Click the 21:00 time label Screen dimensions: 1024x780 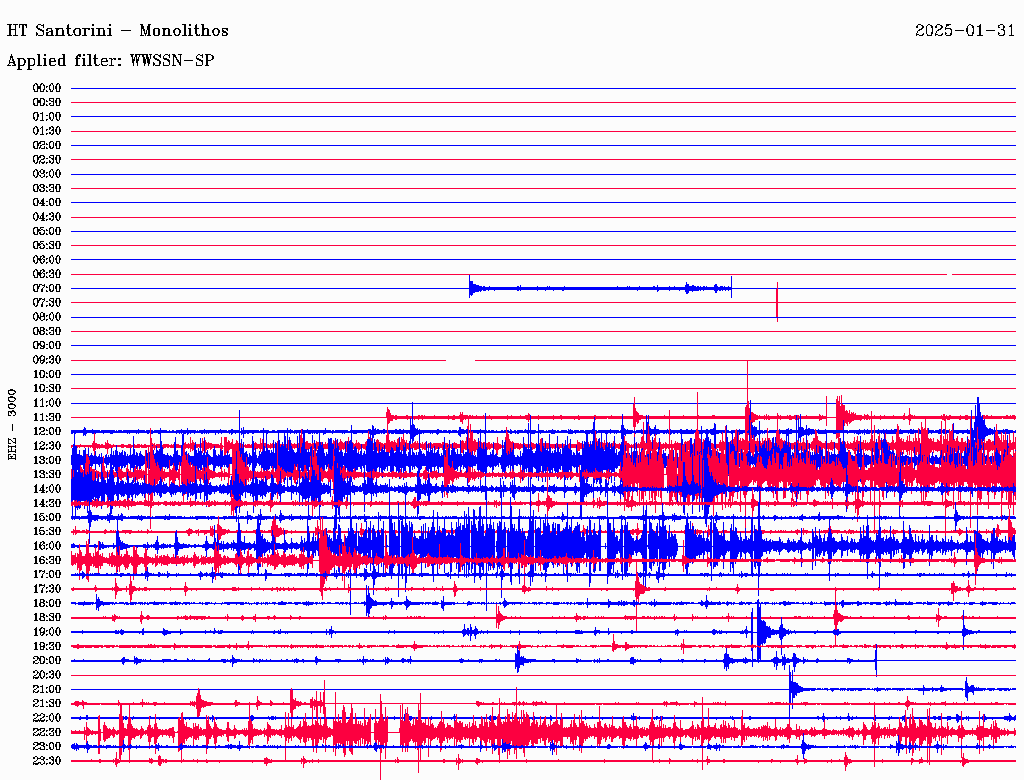tap(47, 689)
